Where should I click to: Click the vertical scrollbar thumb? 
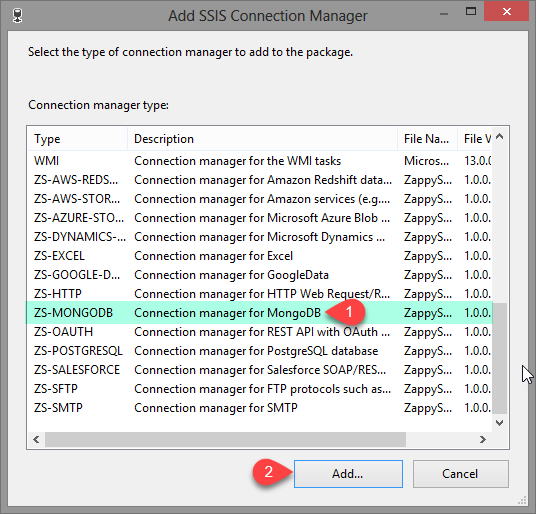tap(499, 358)
